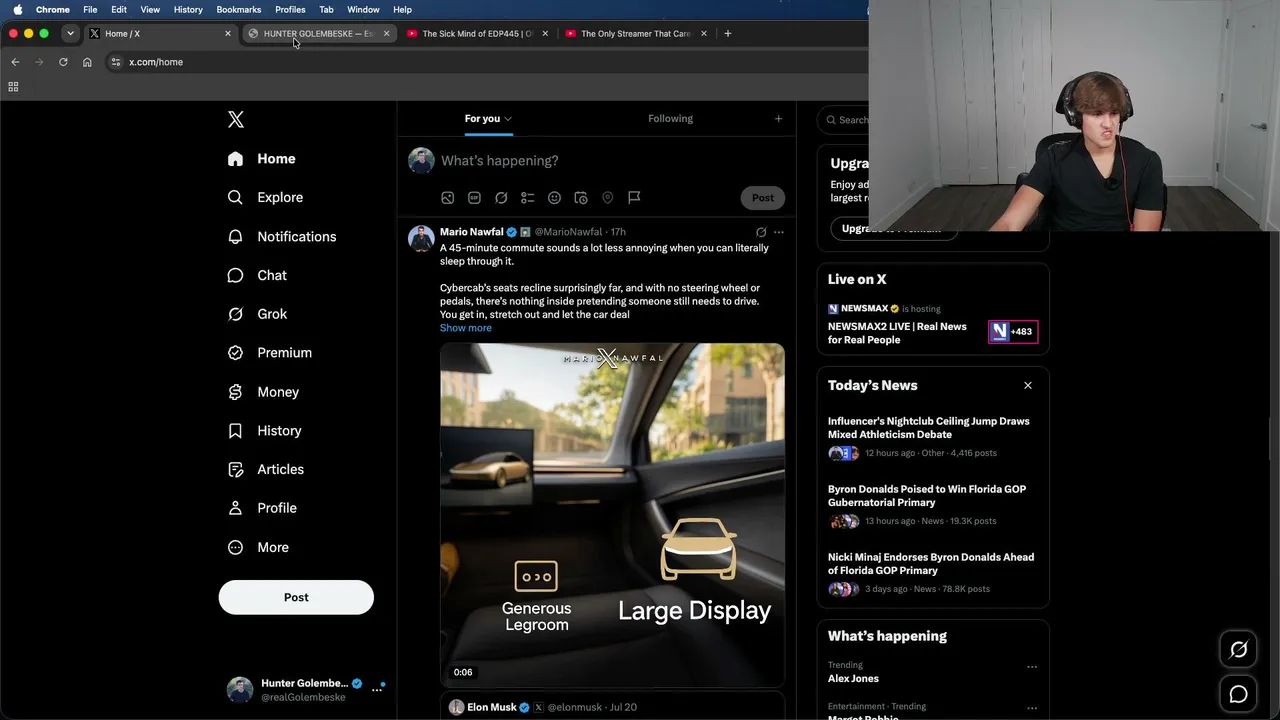This screenshot has height=720, width=1280.
Task: Click Mario Nawfal's avatar on the post
Action: click(x=421, y=238)
